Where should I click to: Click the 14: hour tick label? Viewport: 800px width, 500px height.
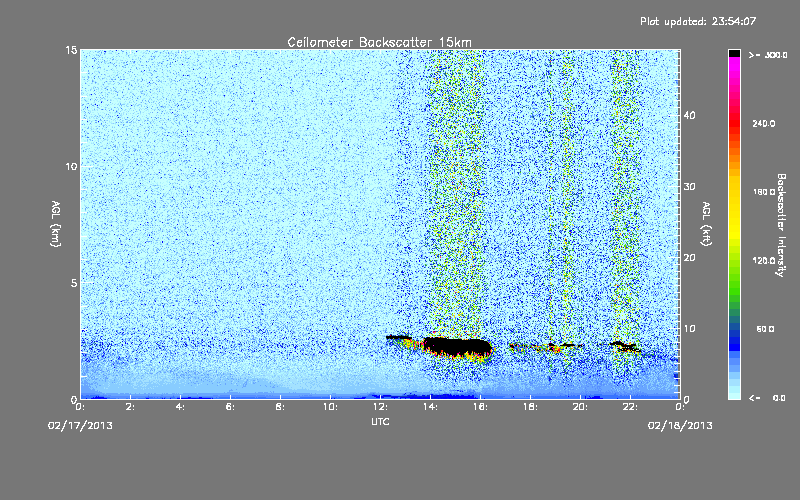430,407
